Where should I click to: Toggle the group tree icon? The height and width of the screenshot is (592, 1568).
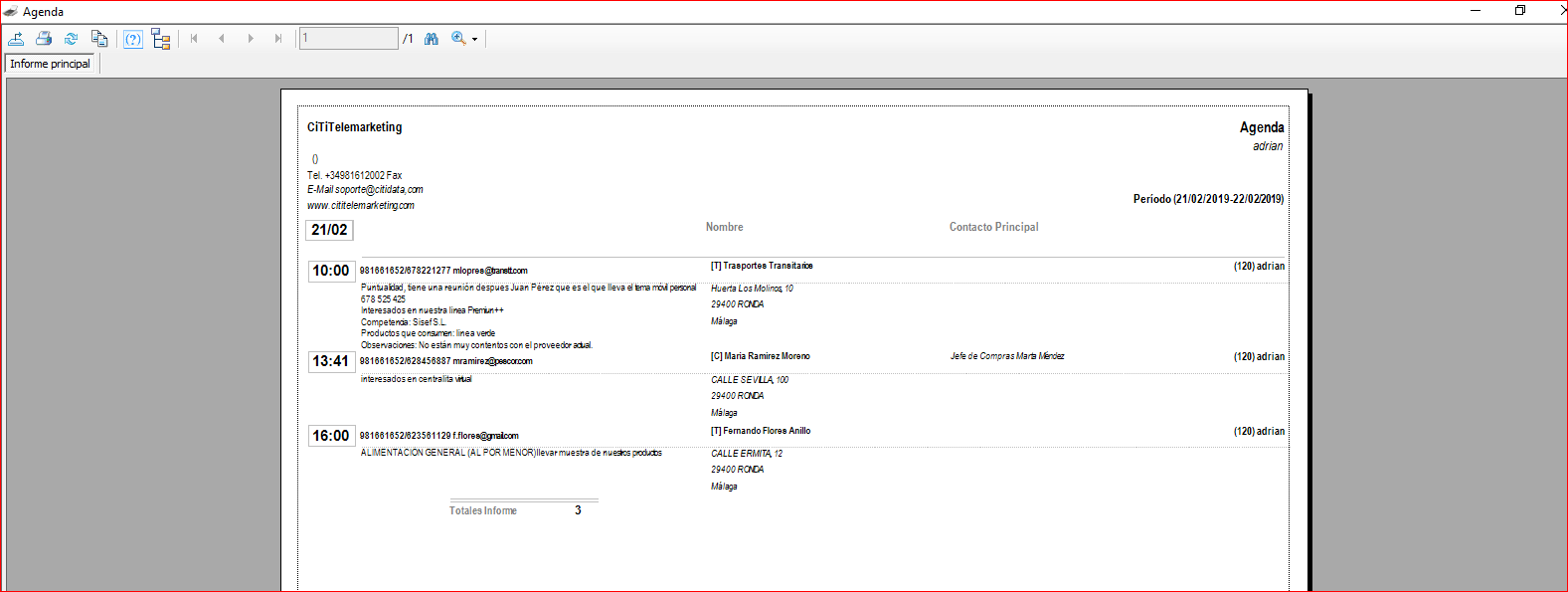[x=161, y=39]
